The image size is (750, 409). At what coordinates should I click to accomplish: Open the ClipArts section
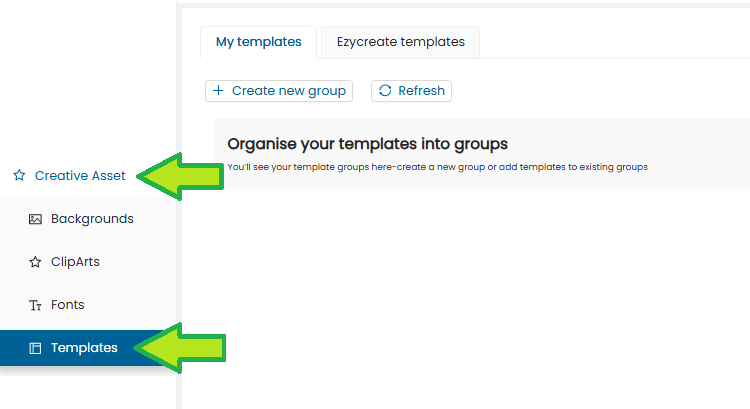coord(88,262)
